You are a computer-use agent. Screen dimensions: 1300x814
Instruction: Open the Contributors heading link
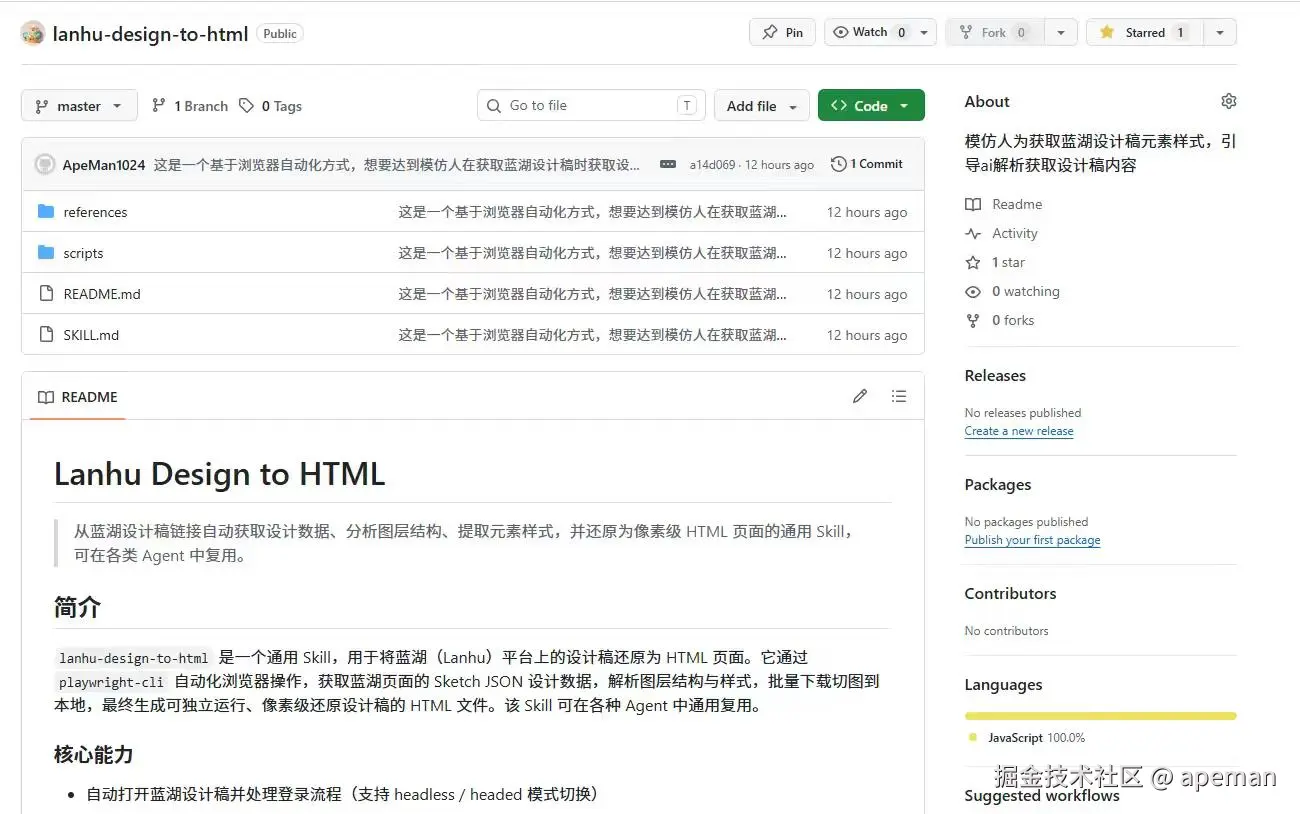(x=1010, y=594)
